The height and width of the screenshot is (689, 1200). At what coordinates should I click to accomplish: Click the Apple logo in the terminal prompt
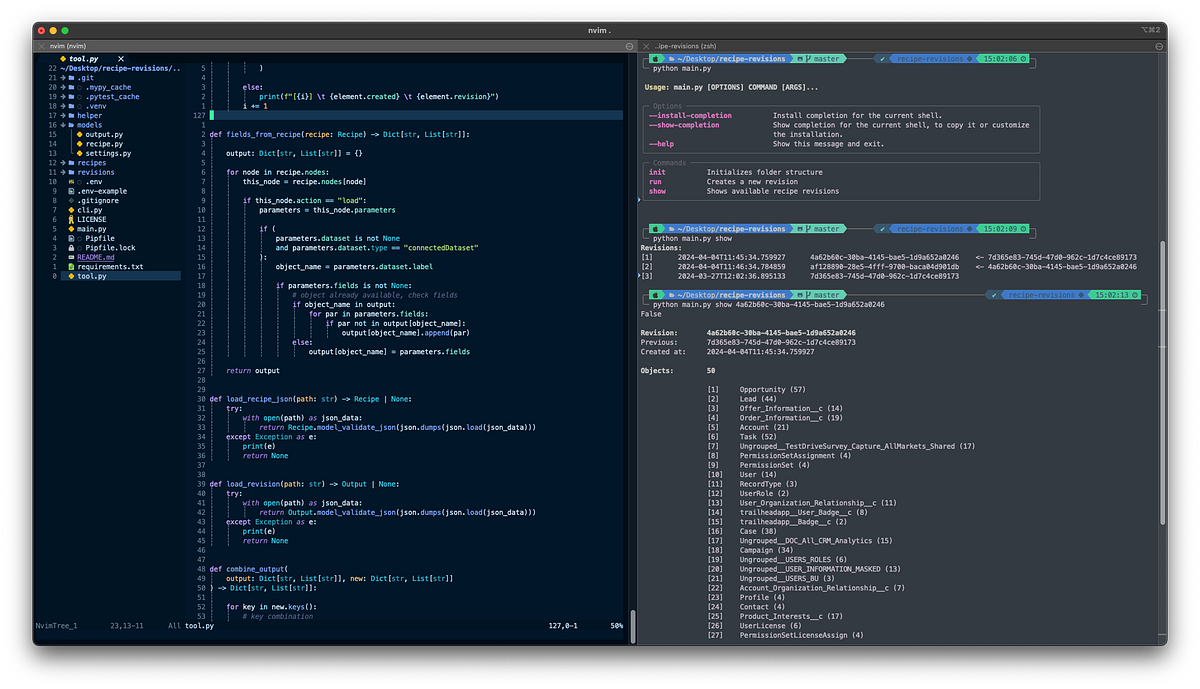tap(655, 58)
